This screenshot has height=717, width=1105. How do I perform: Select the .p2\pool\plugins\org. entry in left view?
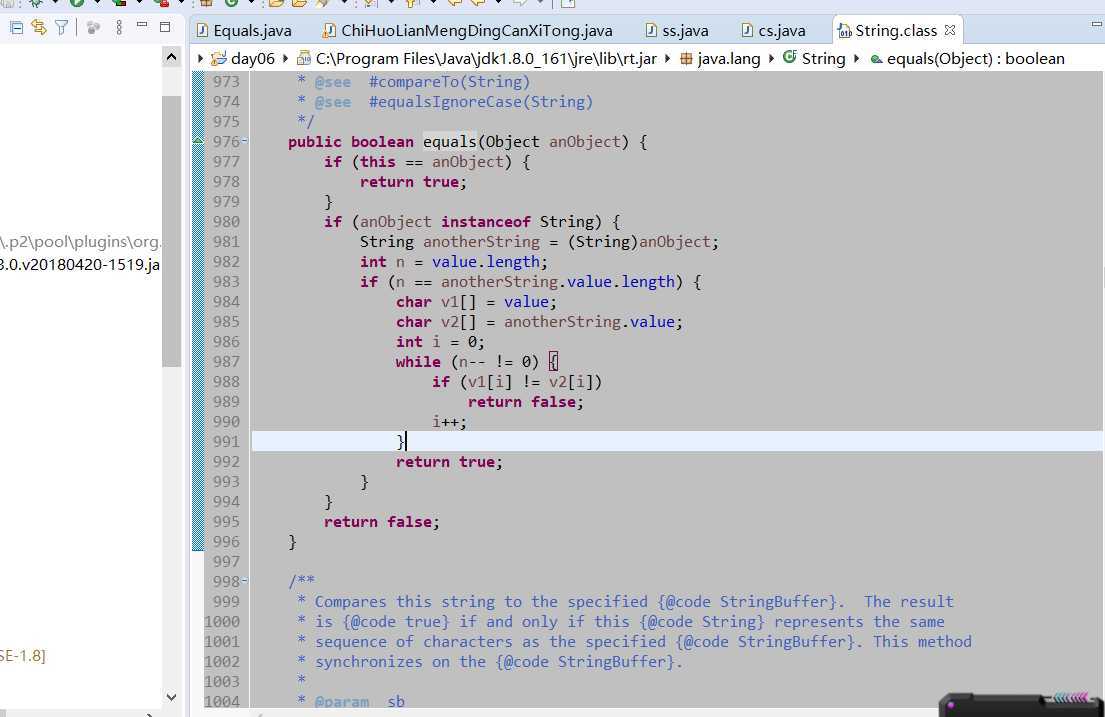point(80,242)
